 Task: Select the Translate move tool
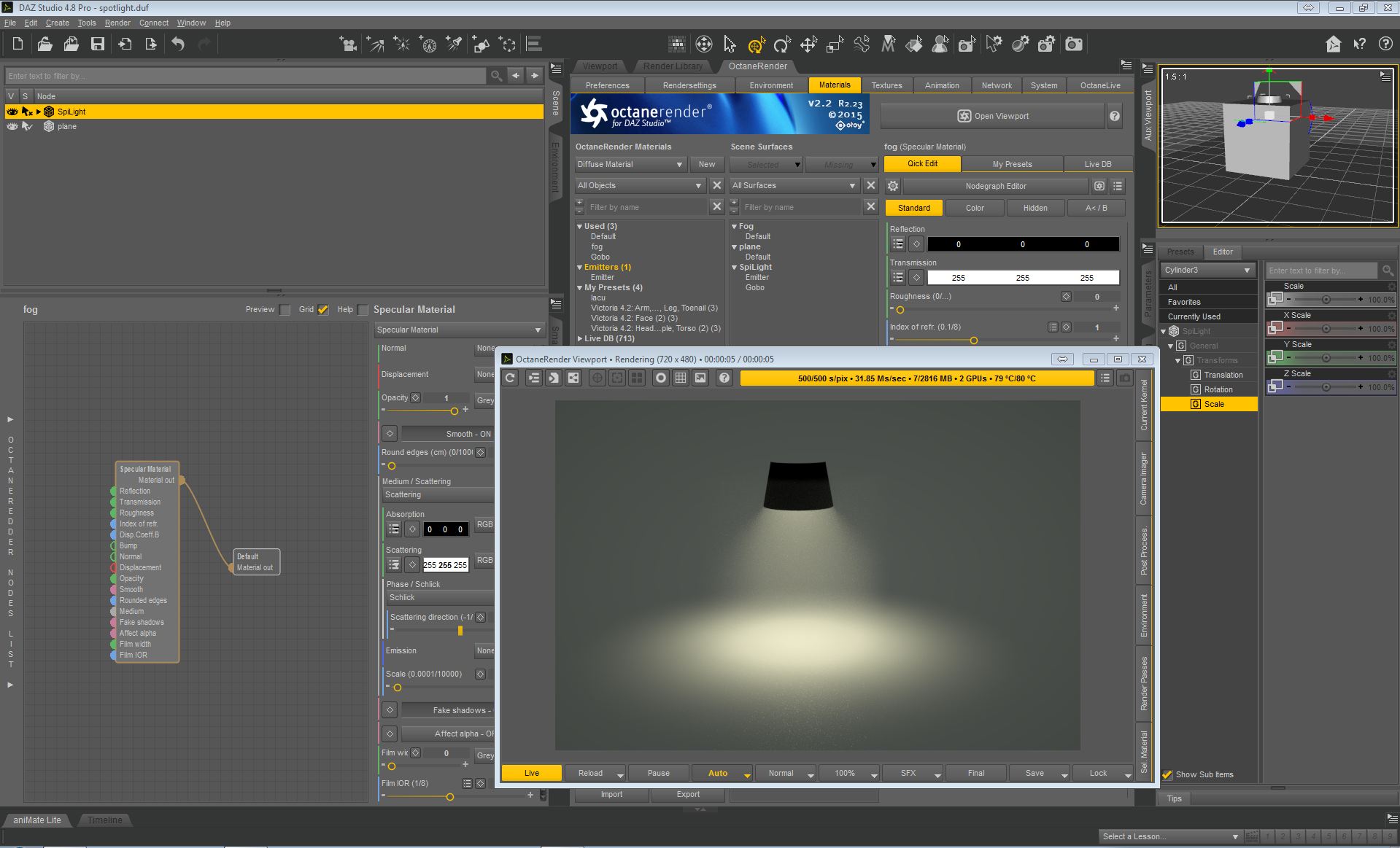[808, 44]
